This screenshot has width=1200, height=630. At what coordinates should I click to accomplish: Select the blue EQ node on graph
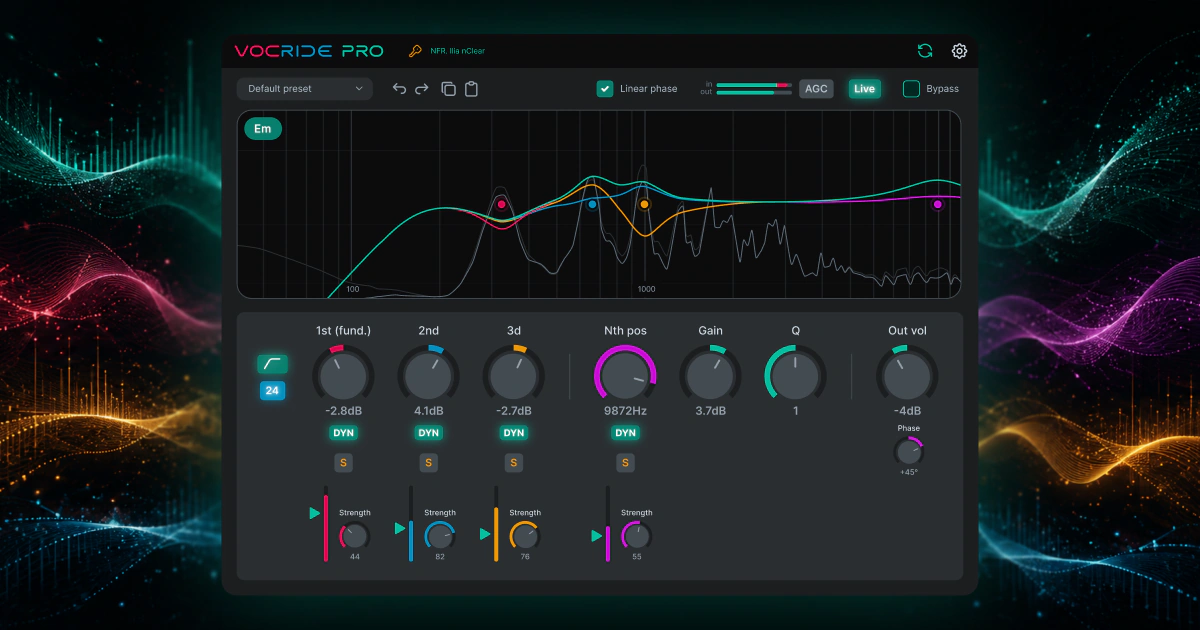592,204
